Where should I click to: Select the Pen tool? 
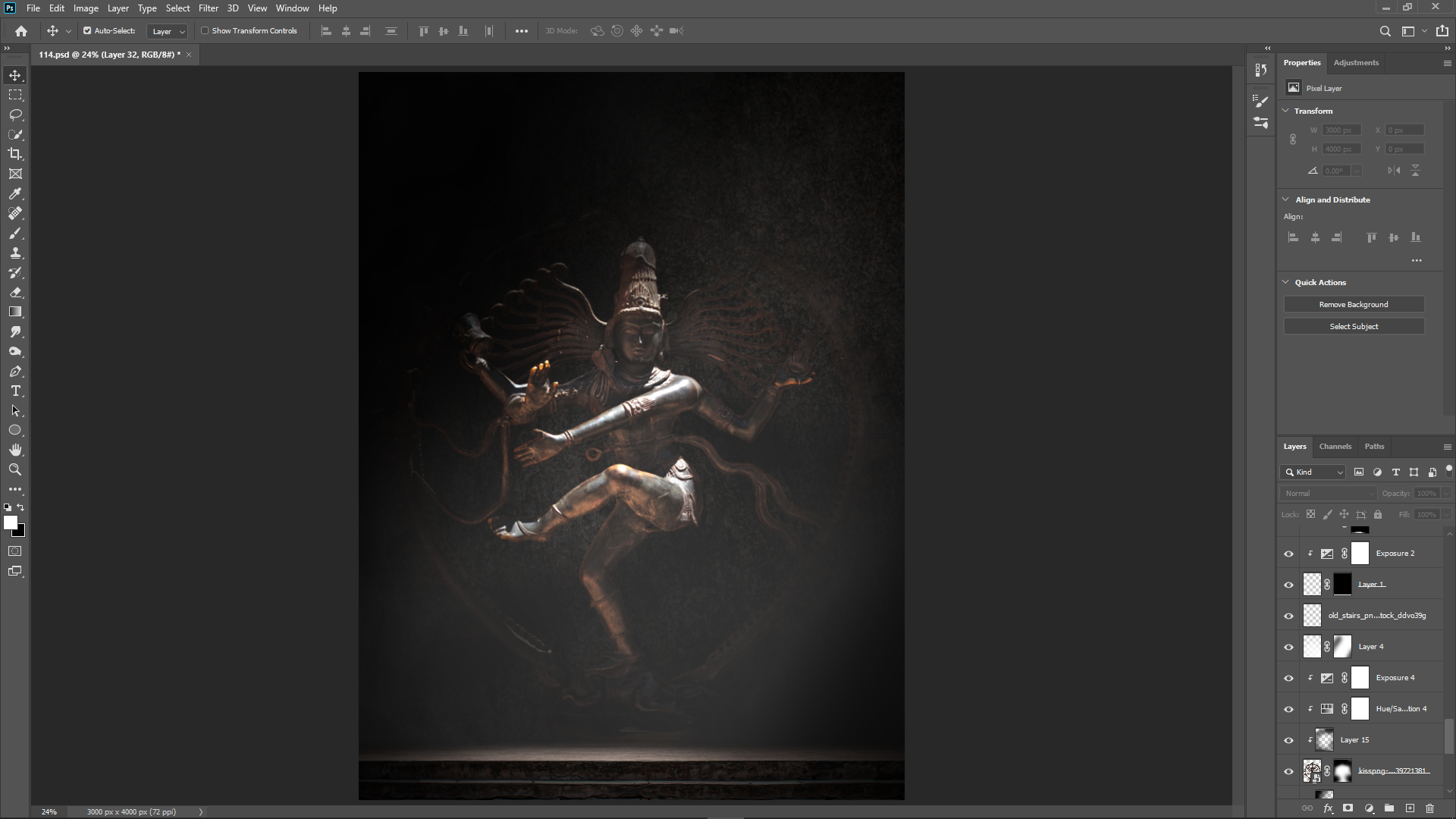point(15,371)
